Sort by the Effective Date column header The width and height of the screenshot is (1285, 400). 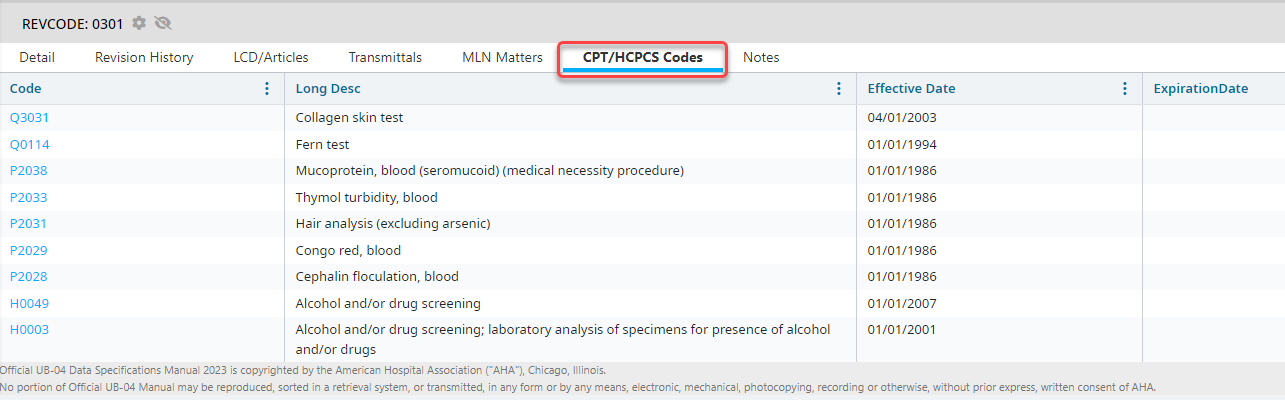(911, 89)
